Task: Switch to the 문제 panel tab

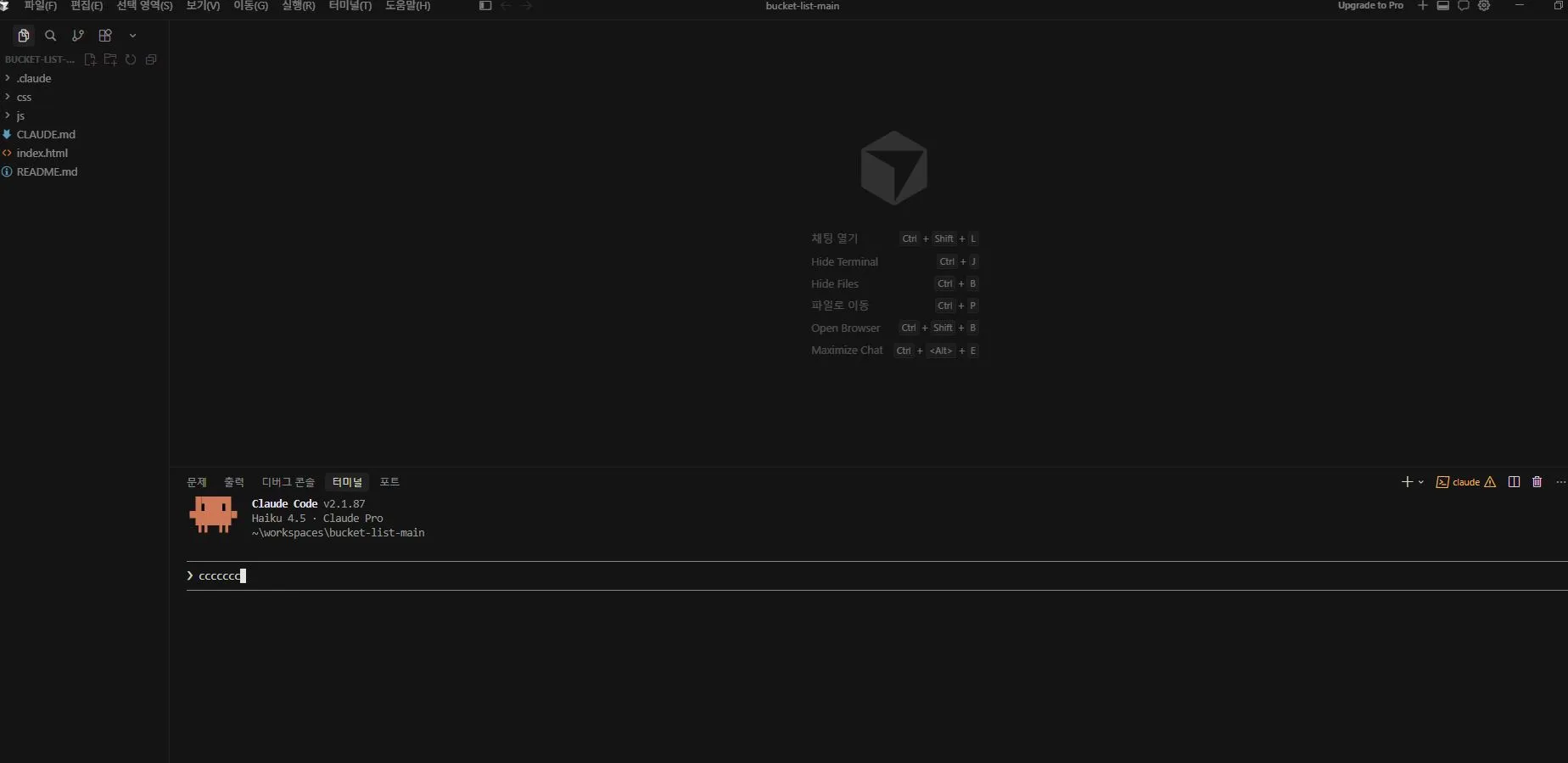Action: 197,482
